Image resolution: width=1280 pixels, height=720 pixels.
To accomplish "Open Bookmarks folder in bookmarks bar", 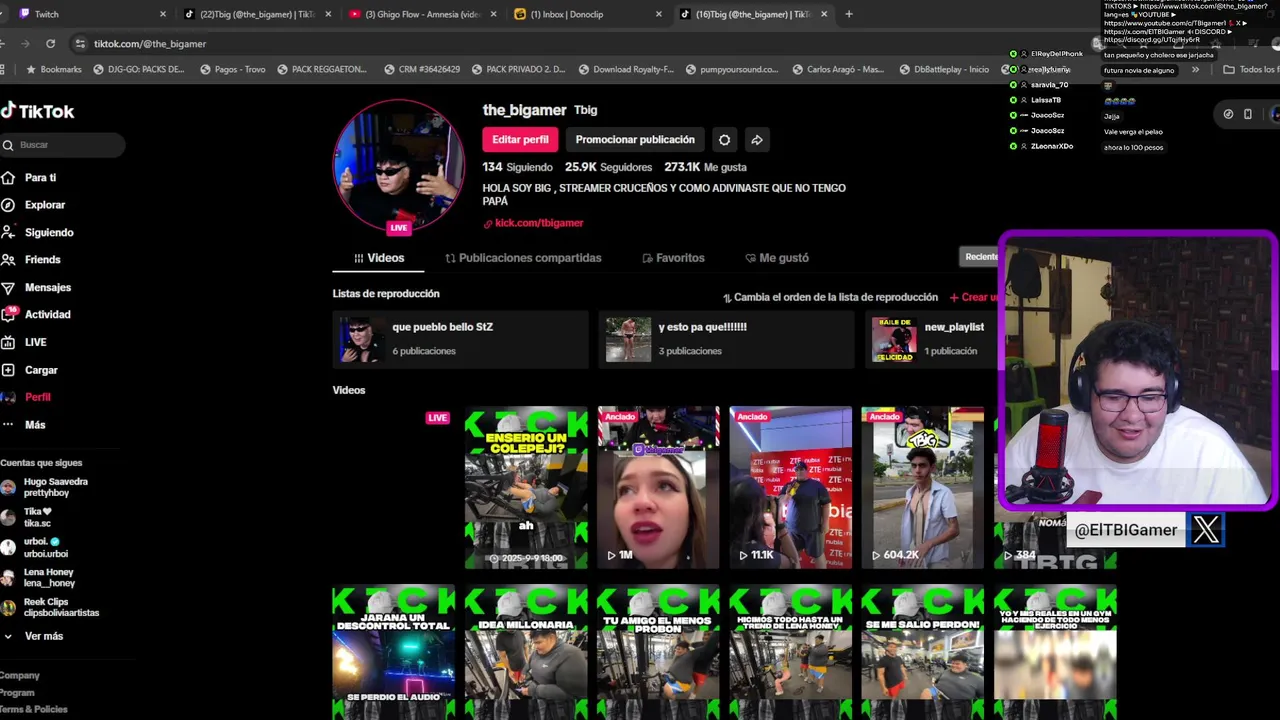I will tap(54, 70).
